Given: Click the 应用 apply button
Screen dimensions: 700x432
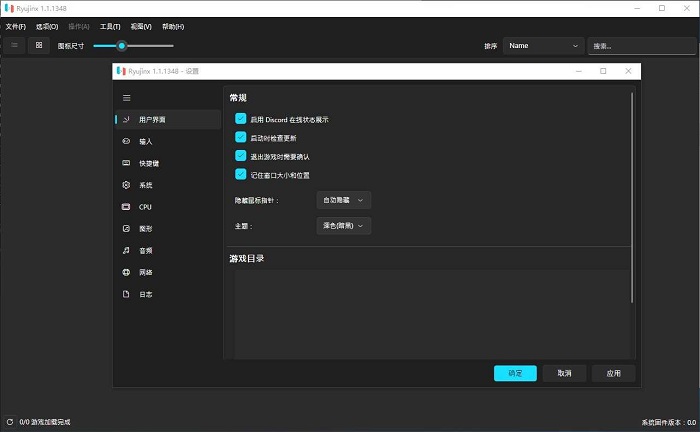Looking at the screenshot, I should point(613,373).
